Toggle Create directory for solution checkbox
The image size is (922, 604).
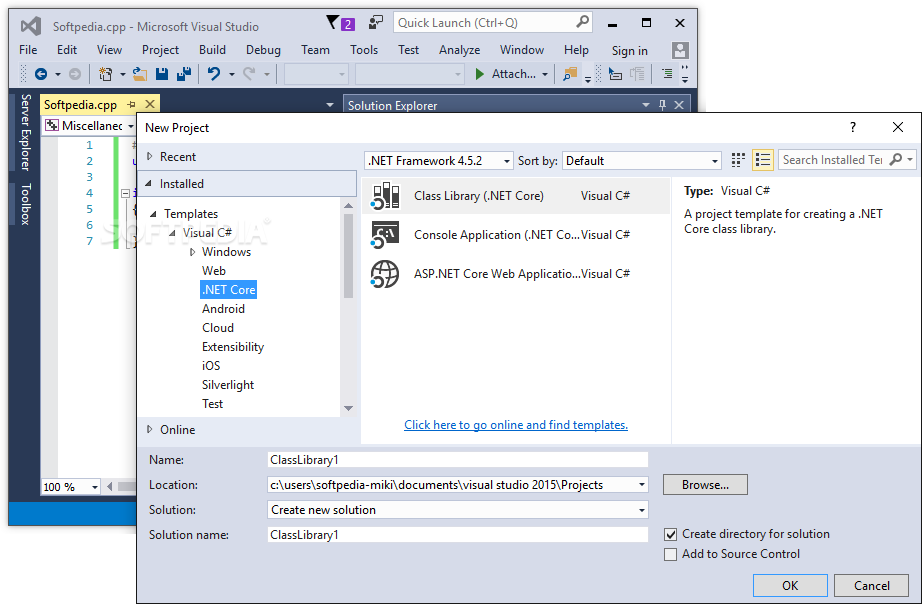[670, 535]
